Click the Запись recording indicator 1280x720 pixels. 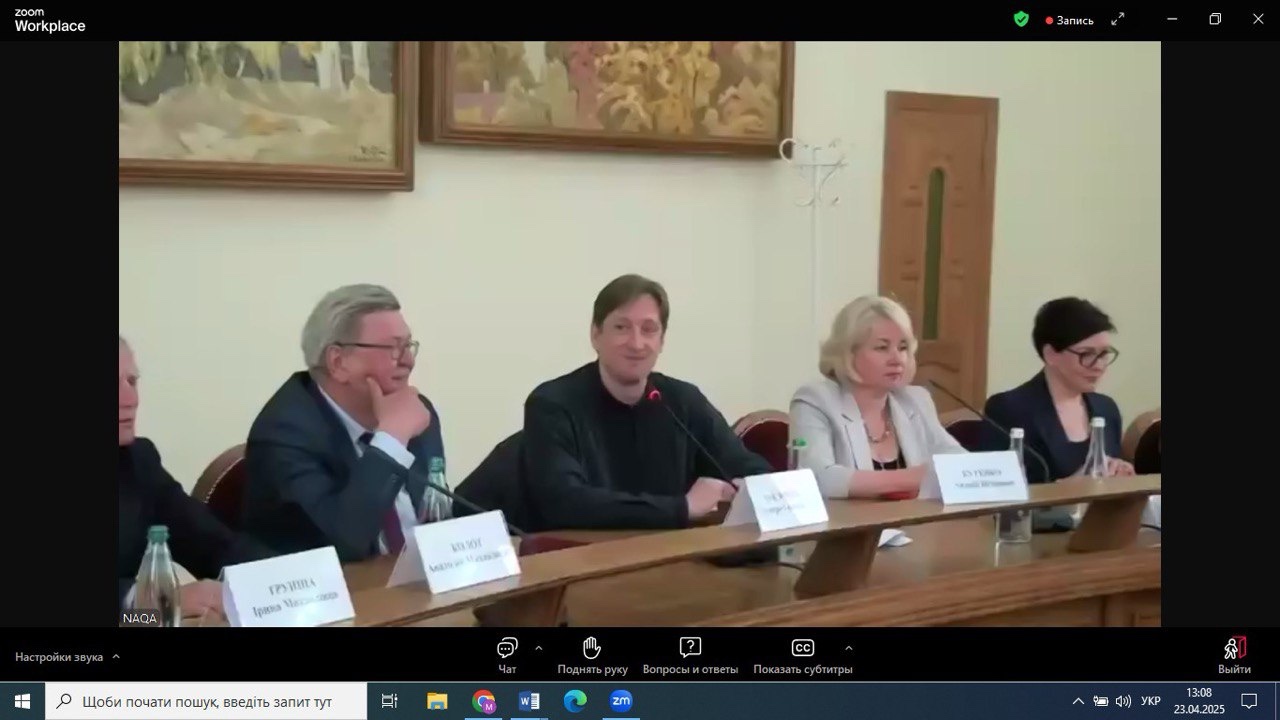1070,20
